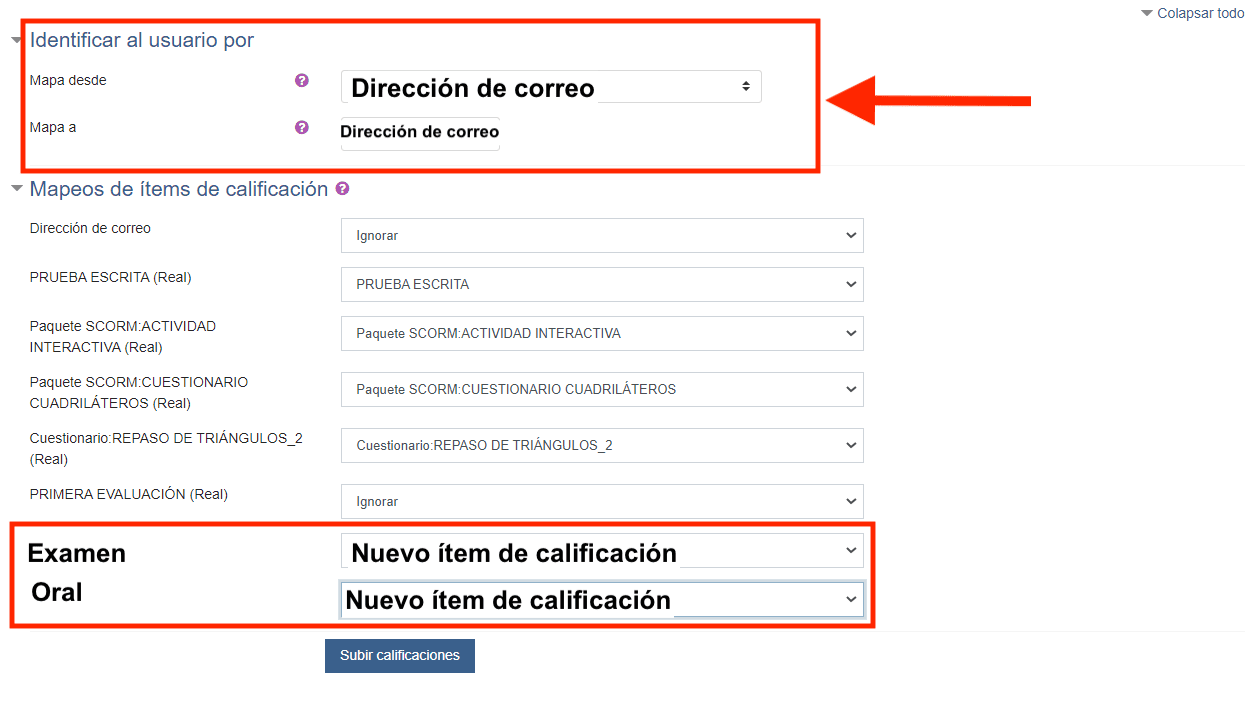Screen dimensions: 1249x705
Task: Click the Subir calificaciones button
Action: pyautogui.click(x=400, y=656)
